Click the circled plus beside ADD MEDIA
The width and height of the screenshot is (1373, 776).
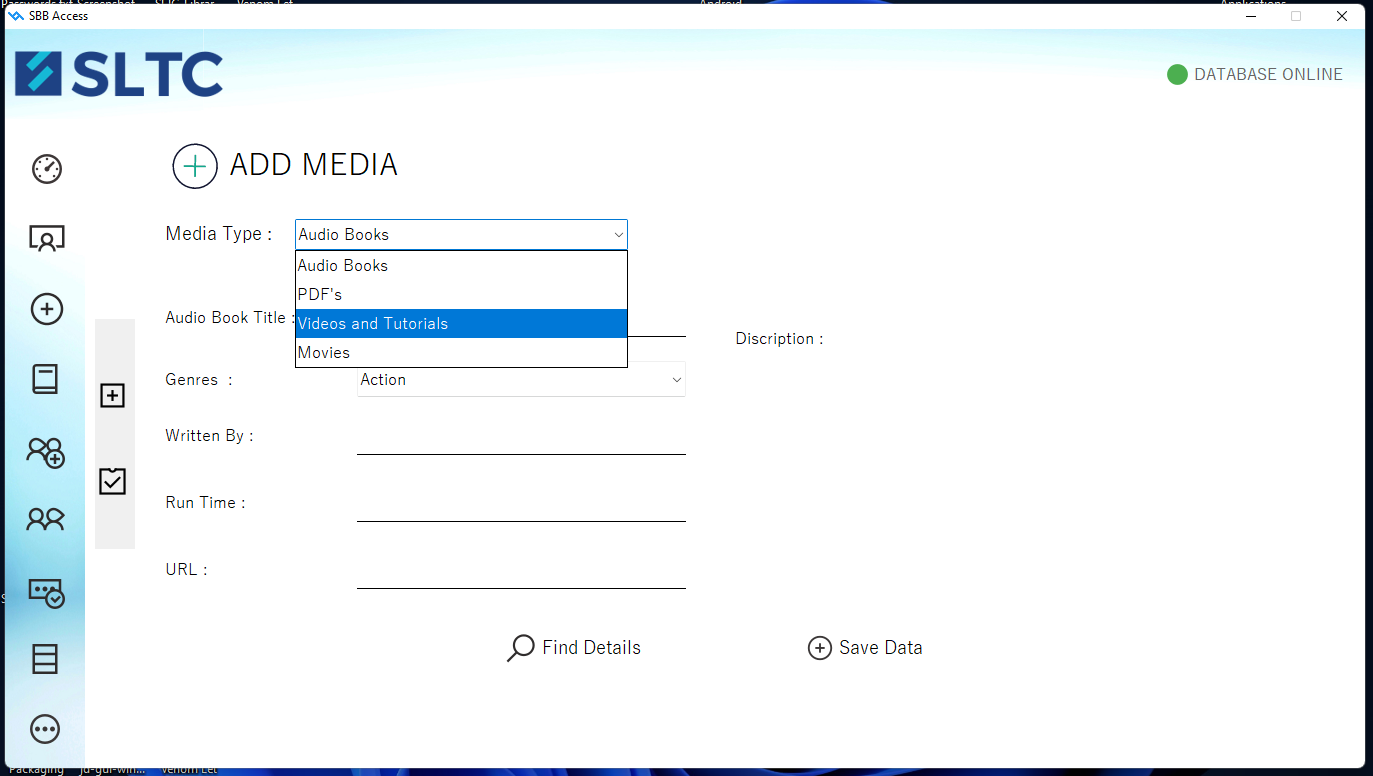(195, 166)
